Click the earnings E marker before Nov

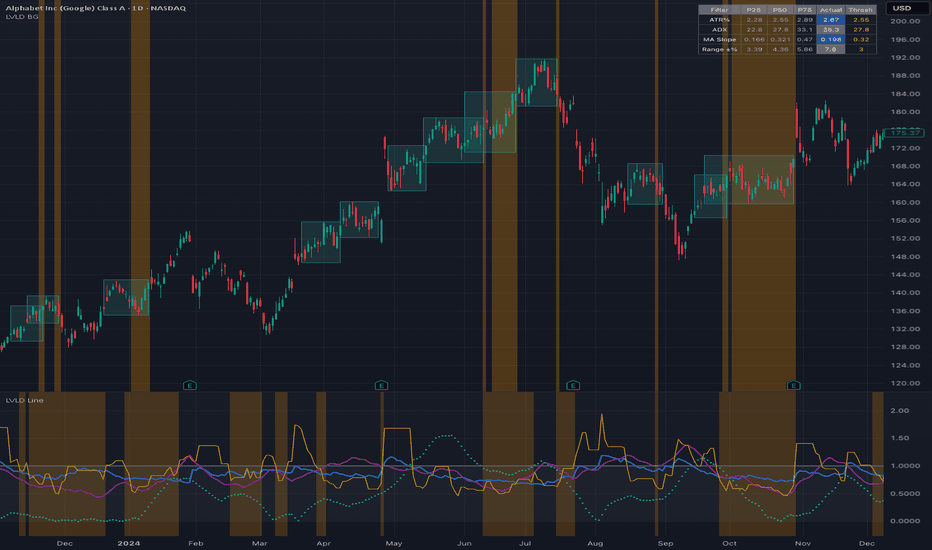coord(794,385)
